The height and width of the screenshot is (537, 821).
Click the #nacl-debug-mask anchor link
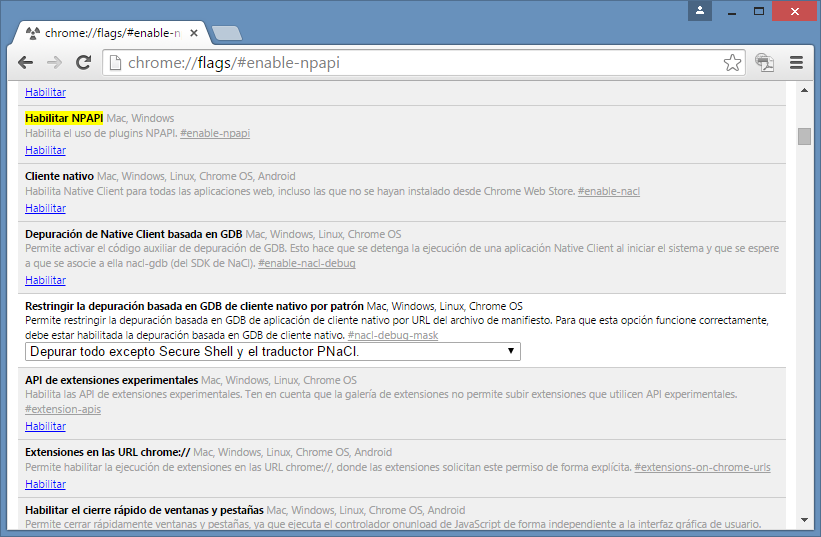[x=392, y=335]
